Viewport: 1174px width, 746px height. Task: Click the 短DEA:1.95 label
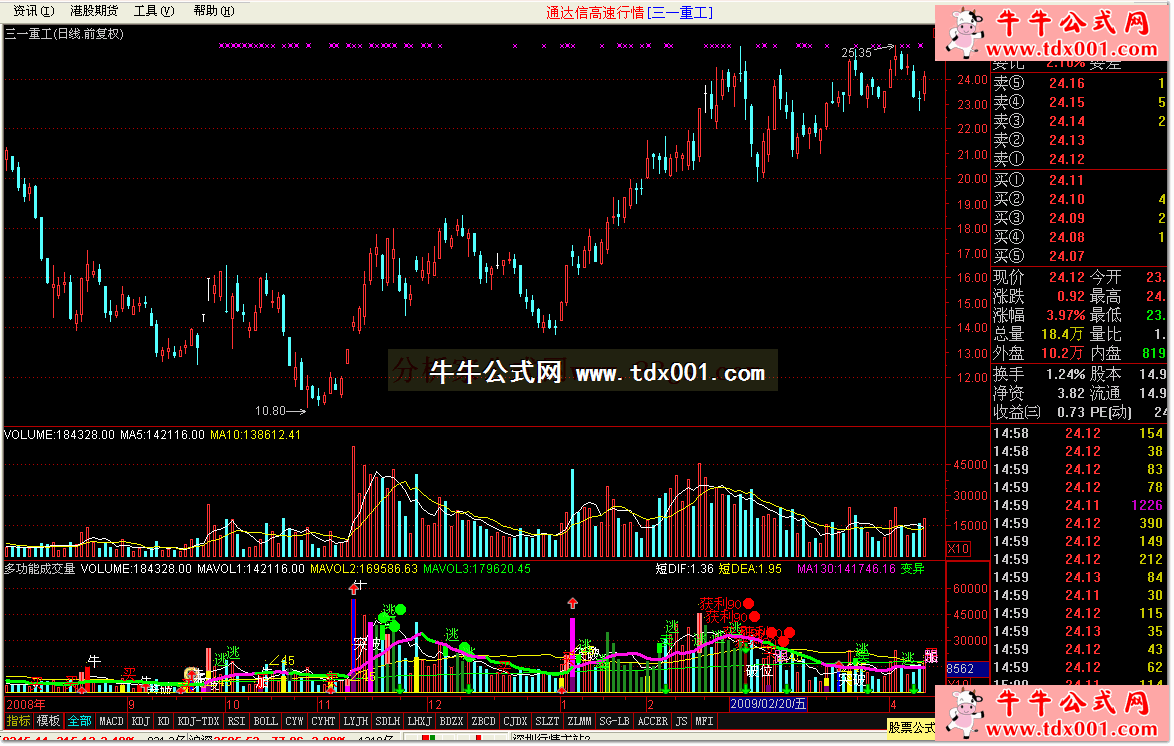point(750,568)
